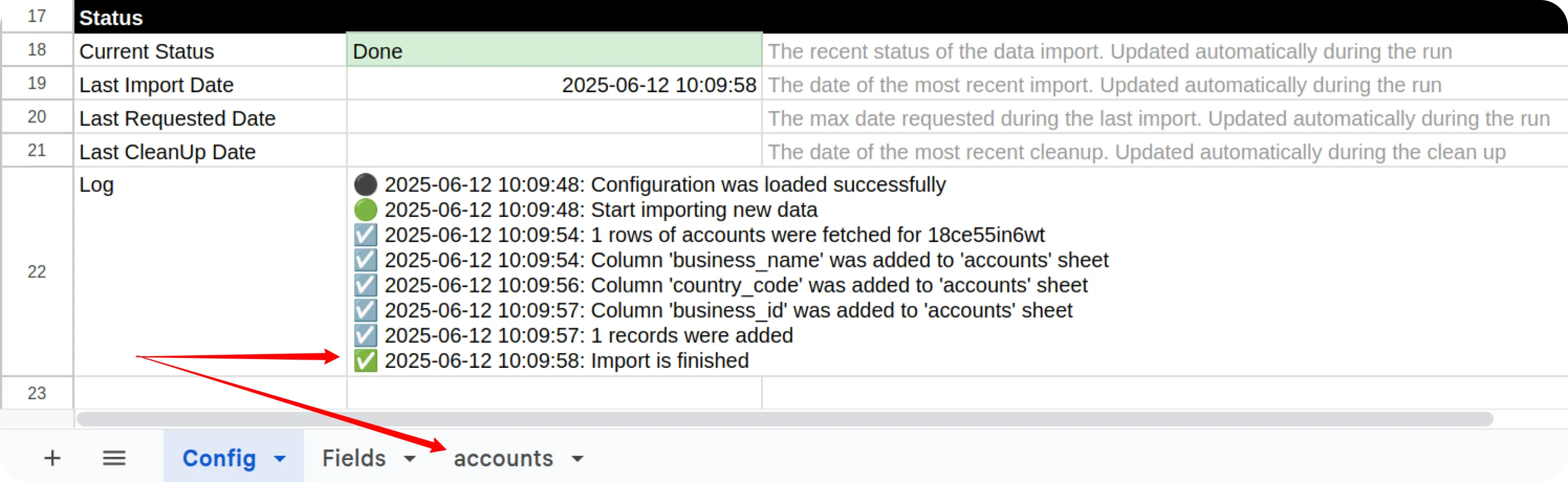Click the black Status header cell
The width and height of the screenshot is (1568, 482).
210,18
